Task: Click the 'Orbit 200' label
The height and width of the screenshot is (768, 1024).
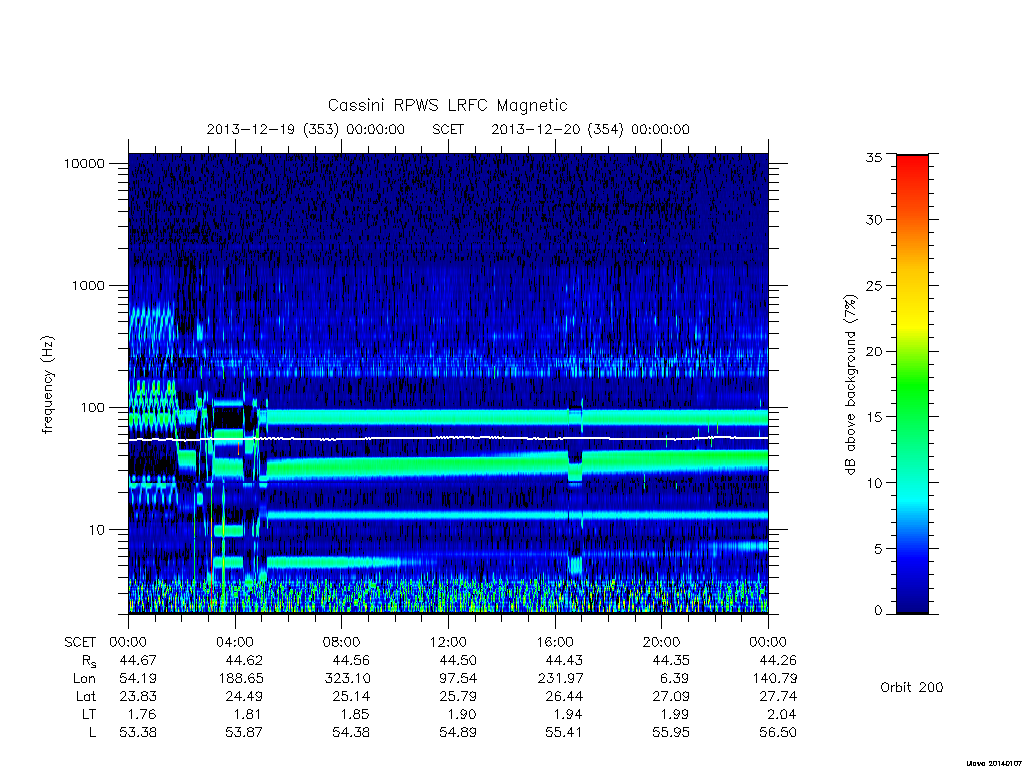Action: click(x=912, y=687)
